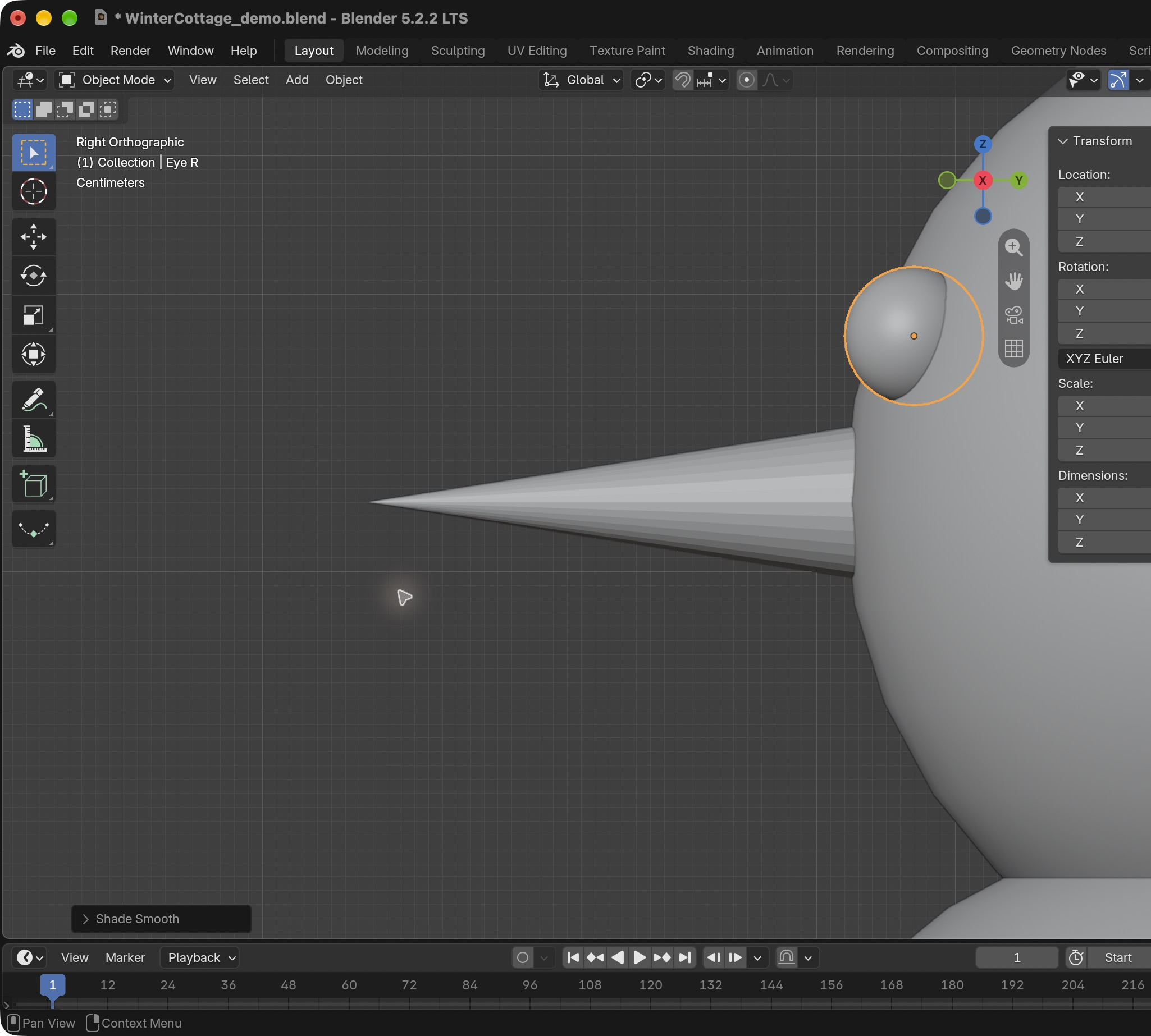Open the Playback dropdown

(200, 957)
